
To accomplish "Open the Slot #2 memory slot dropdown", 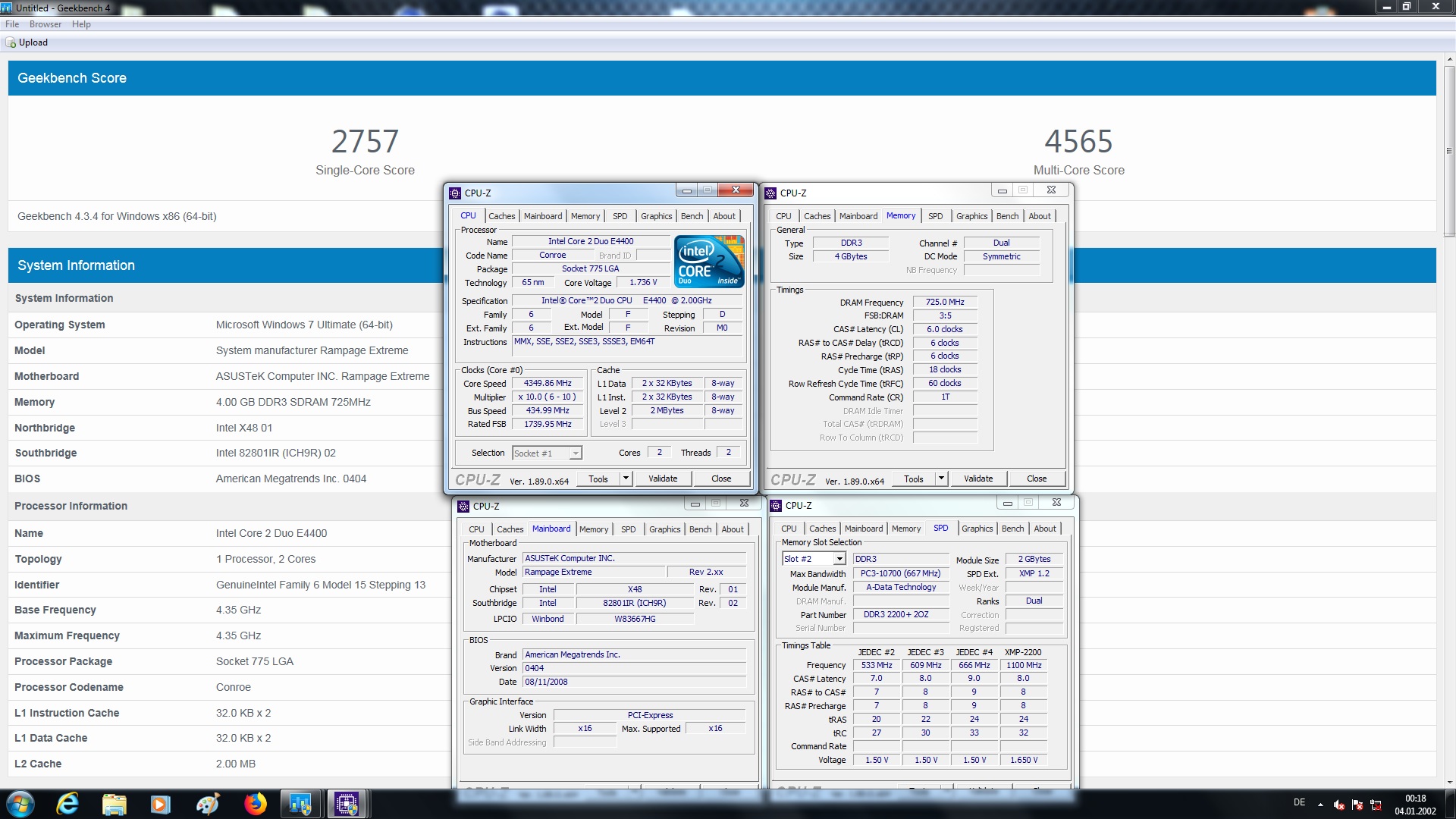I will (814, 559).
